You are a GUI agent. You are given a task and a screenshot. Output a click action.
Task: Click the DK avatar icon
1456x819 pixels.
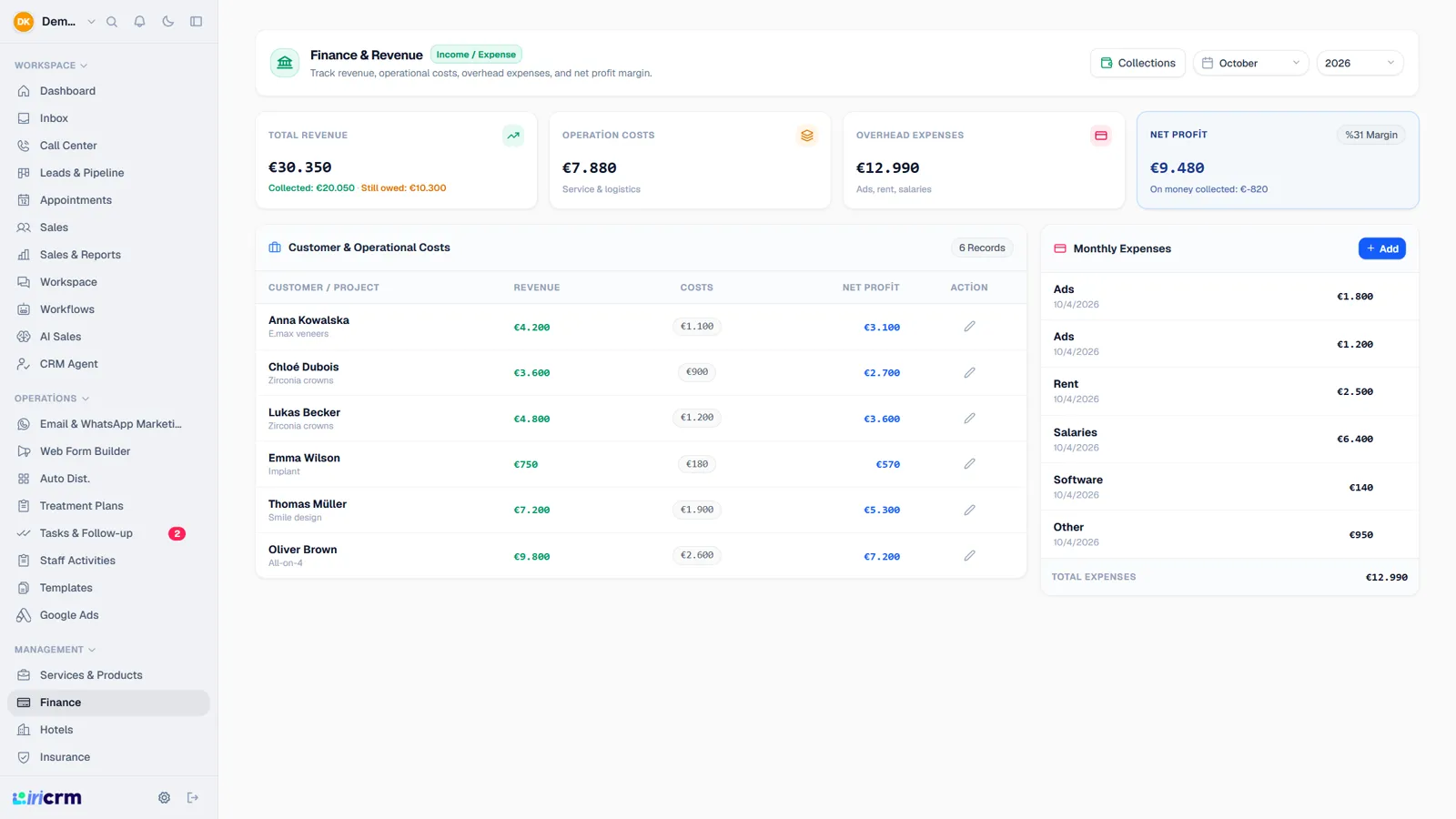click(x=24, y=22)
